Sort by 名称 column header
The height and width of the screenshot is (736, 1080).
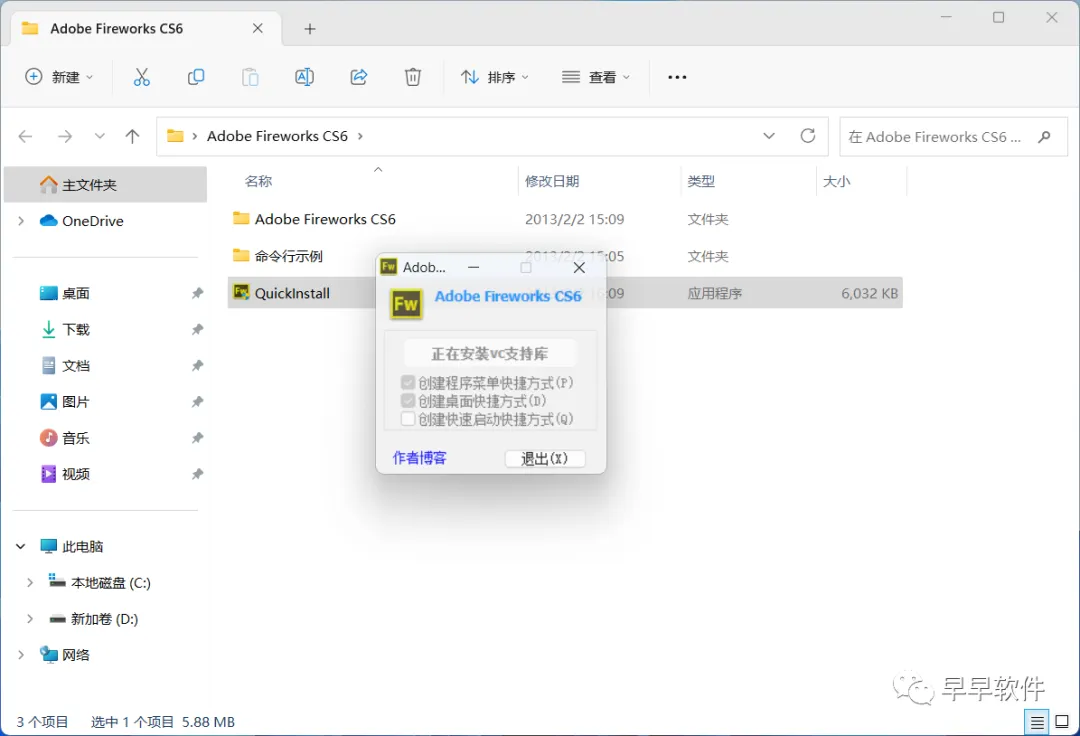[x=258, y=181]
